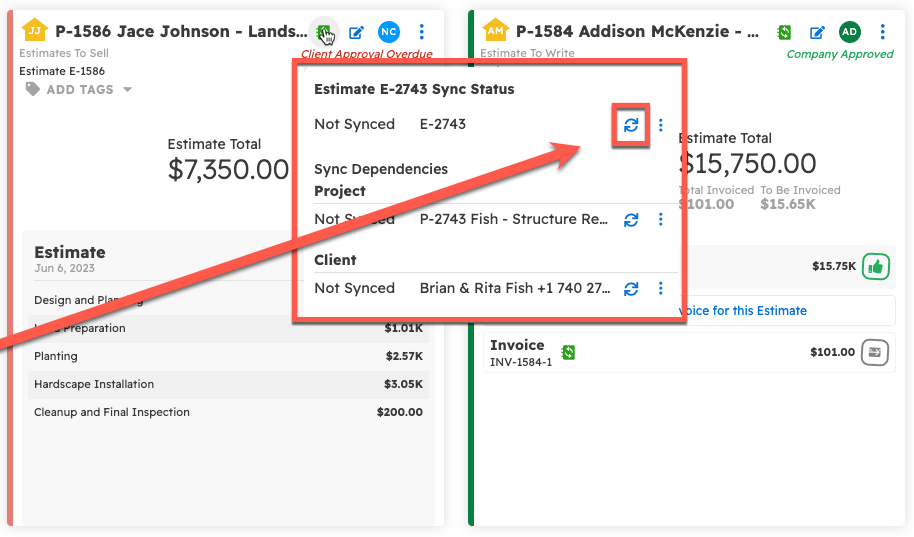The height and width of the screenshot is (537, 914).
Task: Open the three-dot menu on the P-1584 card
Action: click(882, 32)
